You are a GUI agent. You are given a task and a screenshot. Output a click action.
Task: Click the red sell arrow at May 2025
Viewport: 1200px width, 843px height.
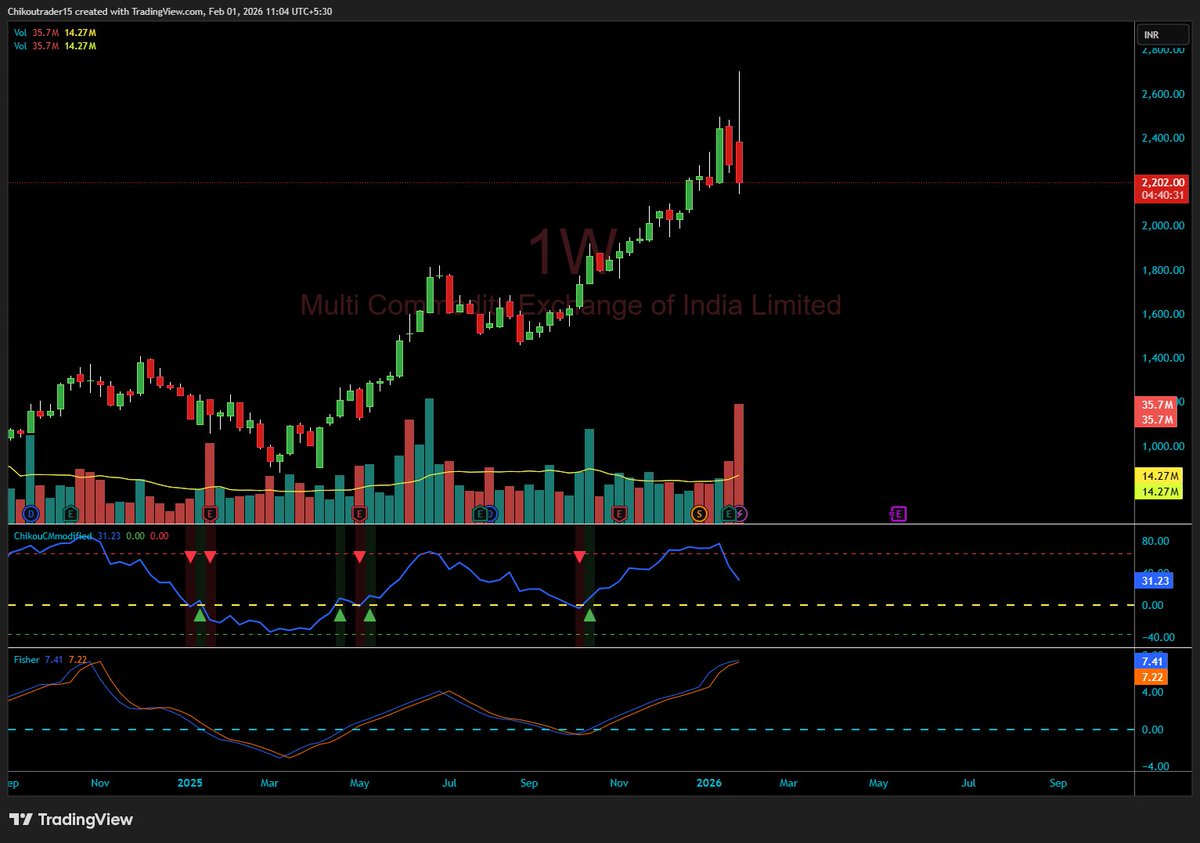click(359, 555)
